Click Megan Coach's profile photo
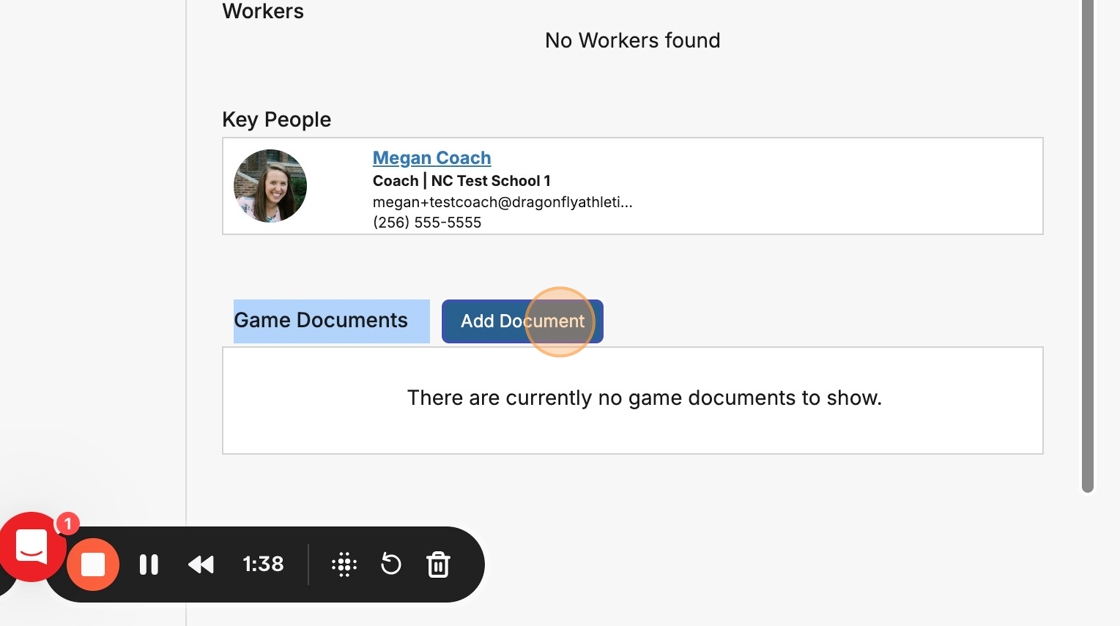The width and height of the screenshot is (1120, 626). 270,186
